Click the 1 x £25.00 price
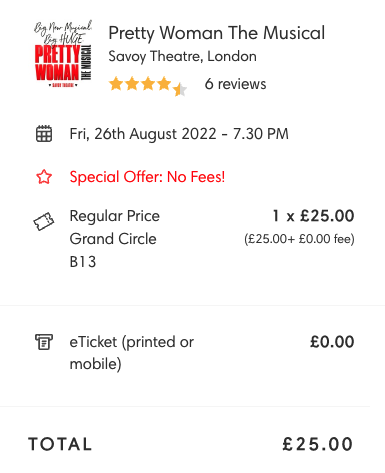The width and height of the screenshot is (385, 473). (313, 216)
